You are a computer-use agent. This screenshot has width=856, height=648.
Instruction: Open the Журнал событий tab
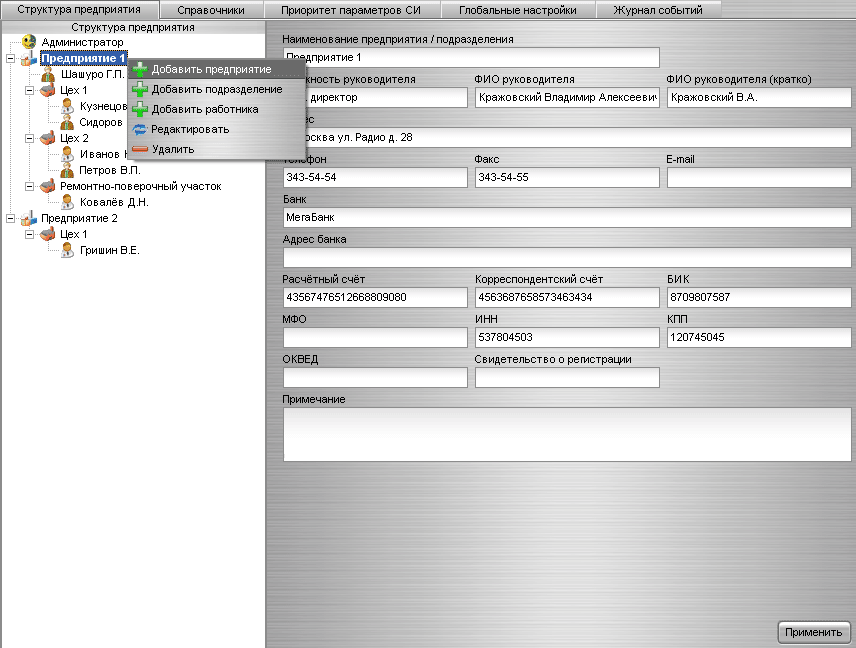tap(658, 10)
